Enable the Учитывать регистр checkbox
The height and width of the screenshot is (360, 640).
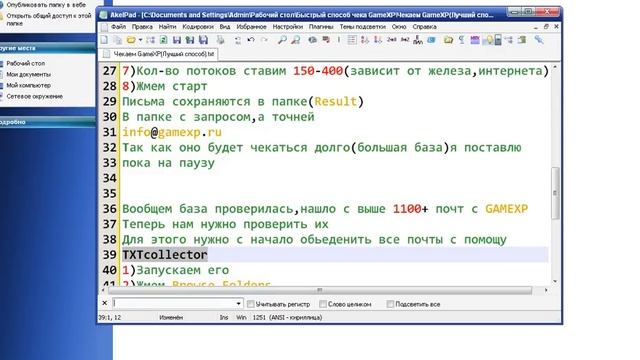point(251,304)
